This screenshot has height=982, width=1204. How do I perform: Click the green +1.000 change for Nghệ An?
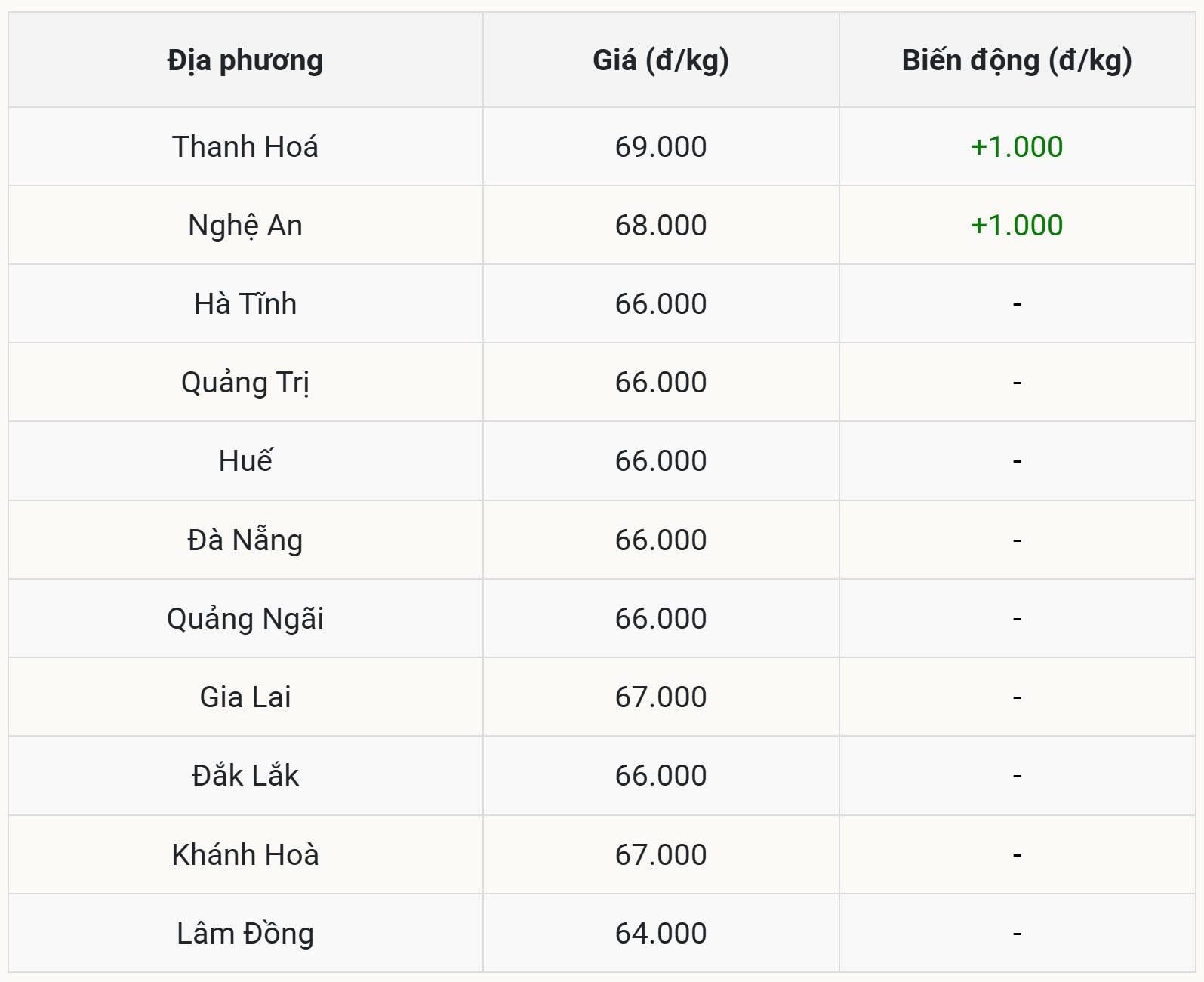point(1017,225)
